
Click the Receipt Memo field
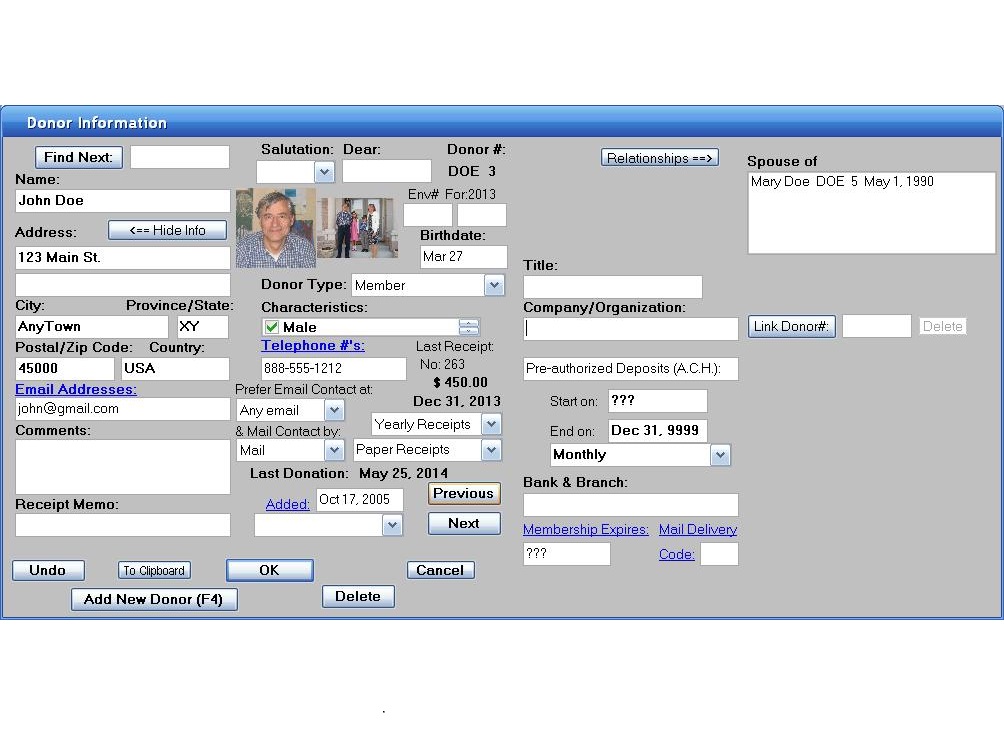coord(122,525)
